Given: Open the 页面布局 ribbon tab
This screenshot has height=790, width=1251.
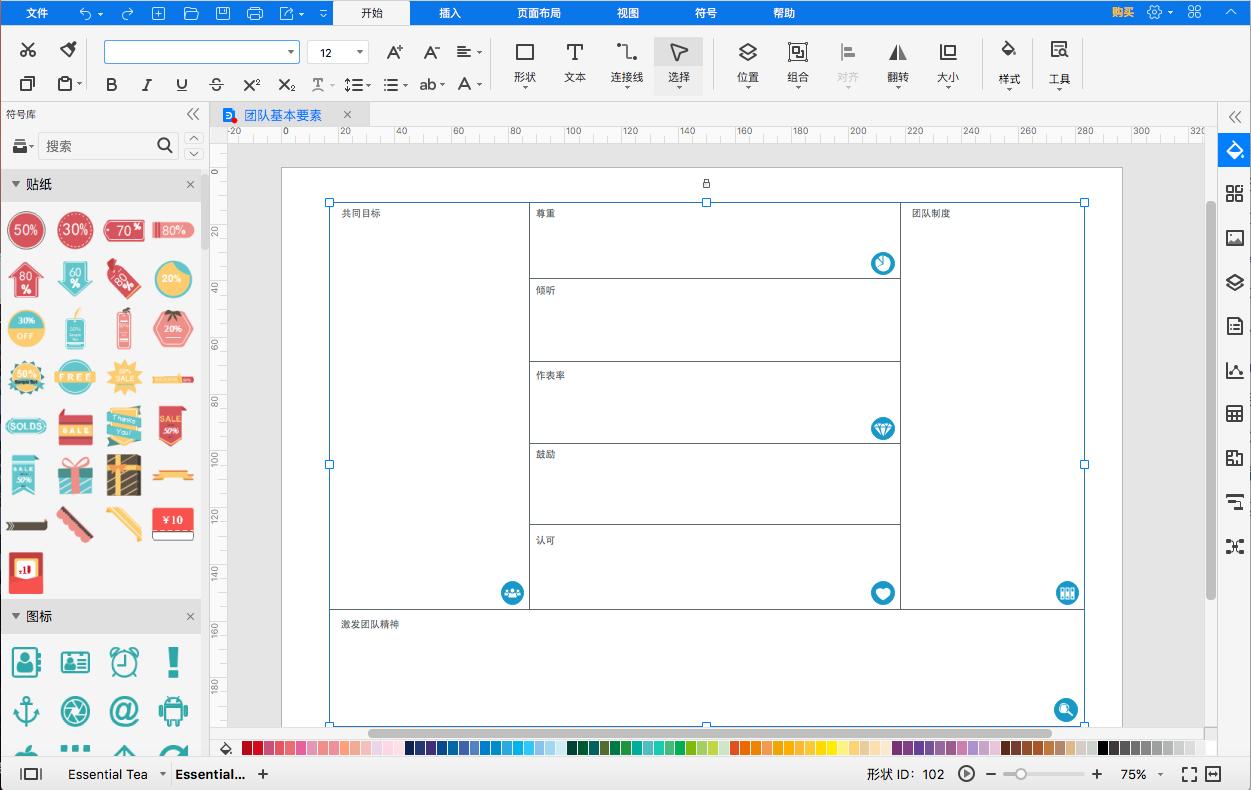Looking at the screenshot, I should click(538, 13).
